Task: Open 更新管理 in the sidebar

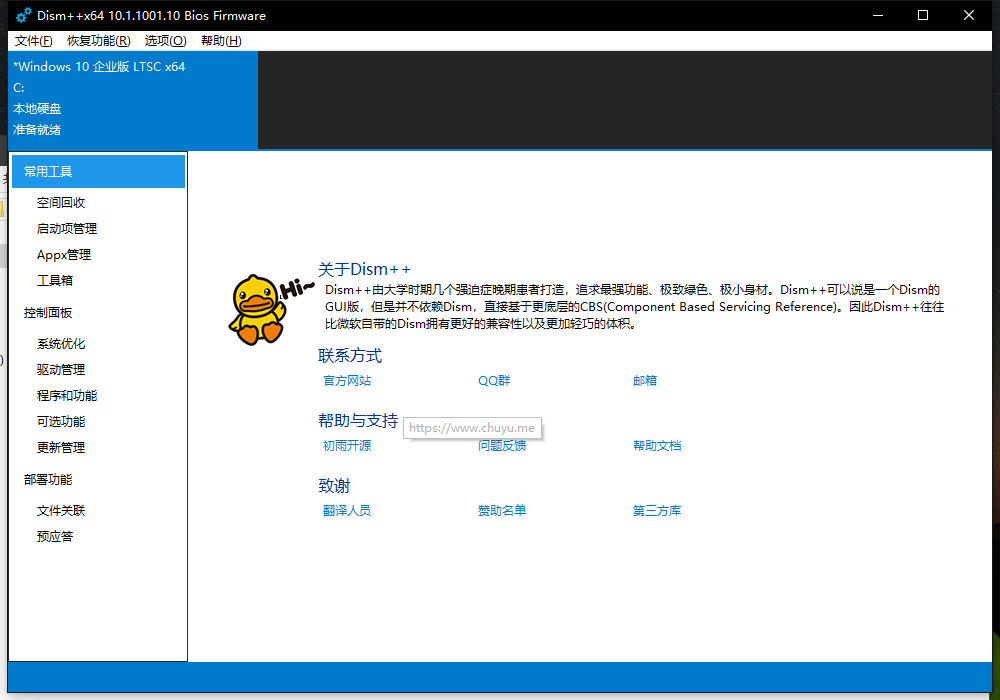Action: [61, 448]
